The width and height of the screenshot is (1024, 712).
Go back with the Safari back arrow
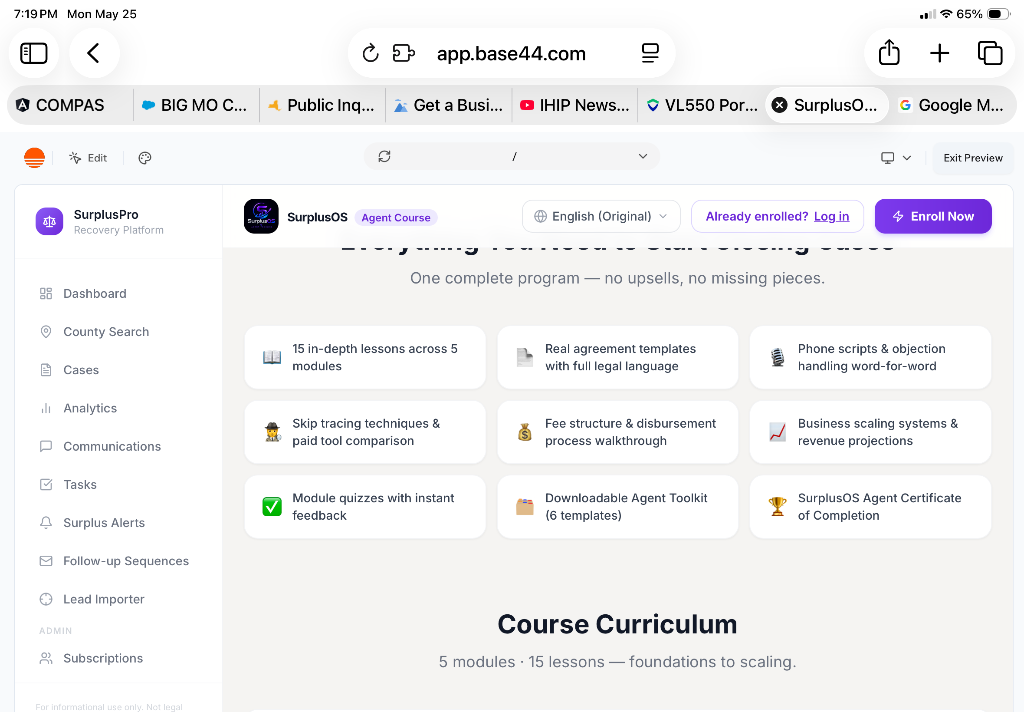(93, 53)
